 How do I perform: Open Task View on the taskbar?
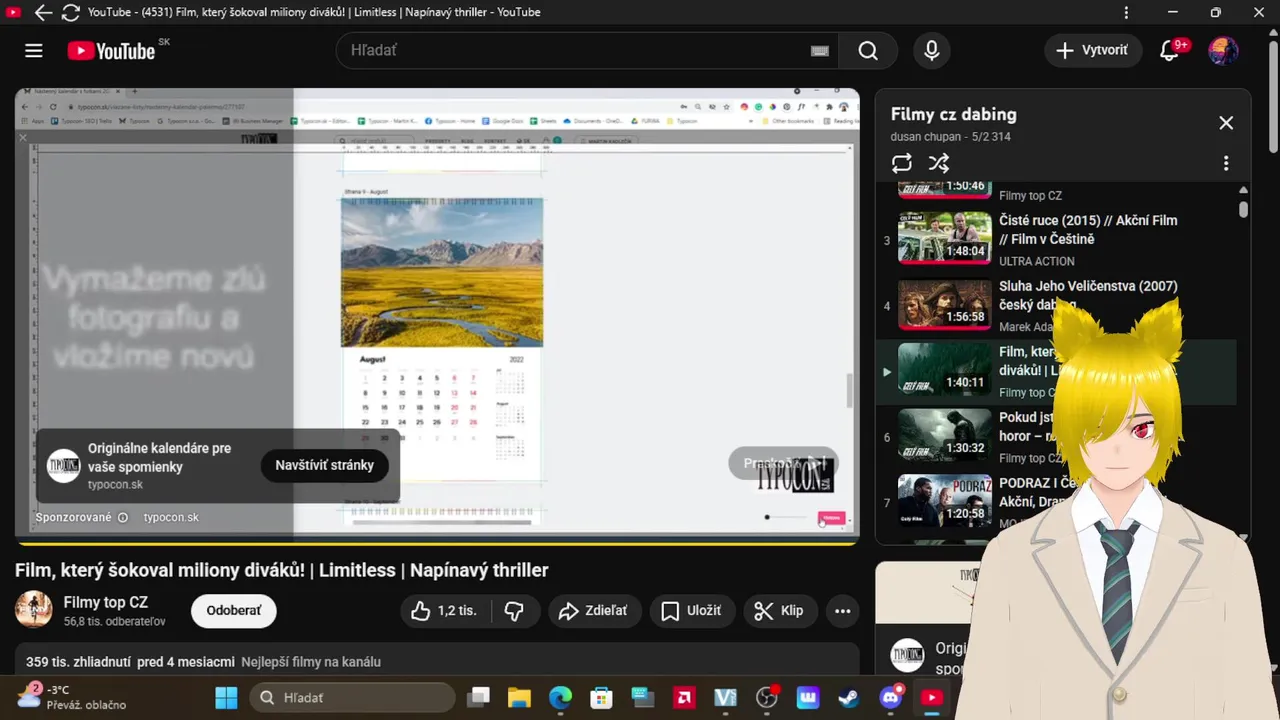coord(480,697)
